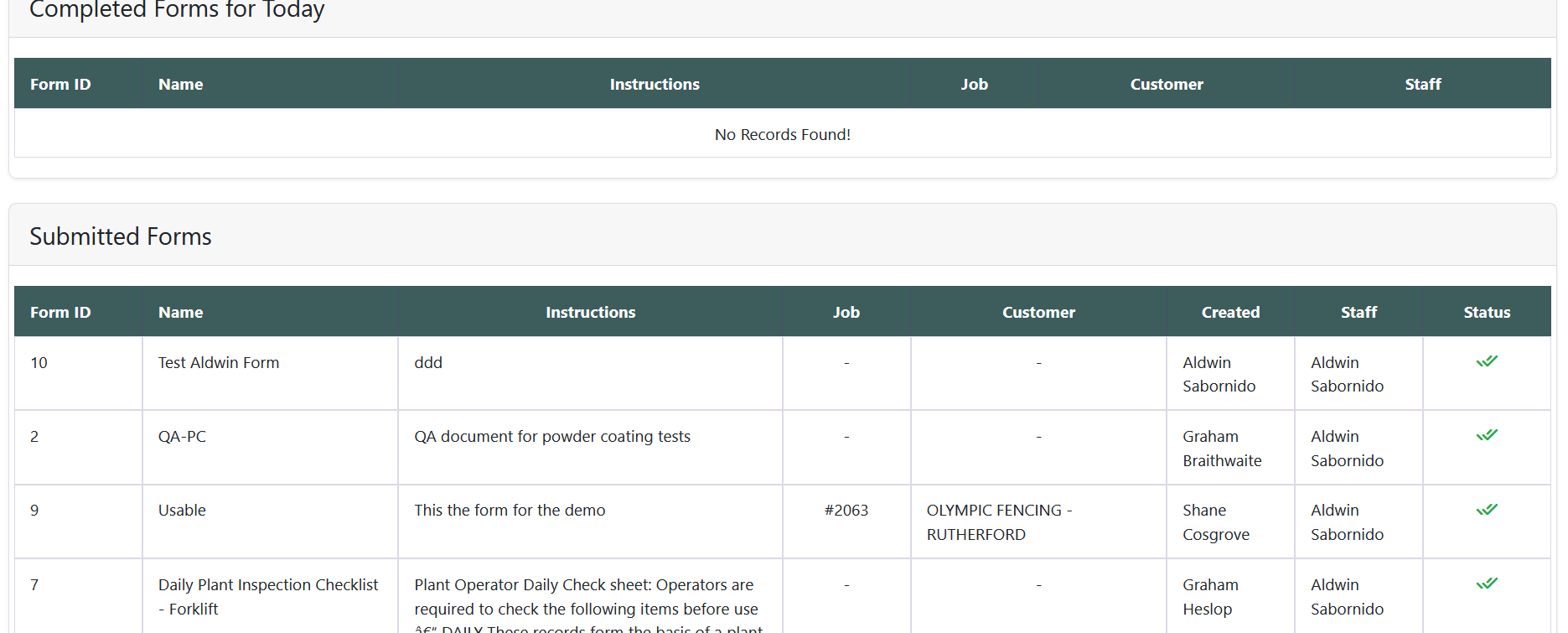Screen dimensions: 1568x633
Task: Click Staff header in Completed Forms table
Action: (1422, 84)
